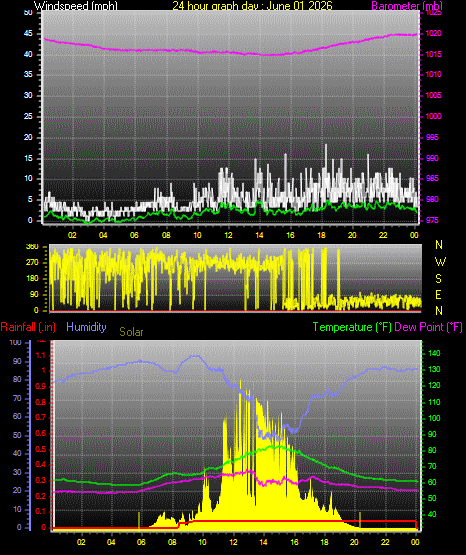Viewport: 466px width, 555px height.
Task: Click hour '14' under the temperature graph
Action: 263,542
